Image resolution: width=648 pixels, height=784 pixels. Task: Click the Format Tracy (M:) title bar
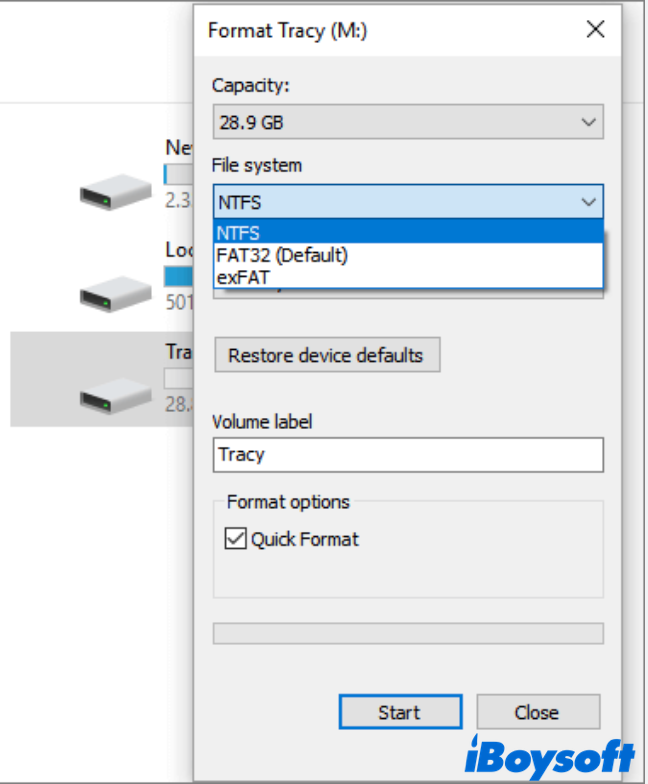[x=380, y=30]
